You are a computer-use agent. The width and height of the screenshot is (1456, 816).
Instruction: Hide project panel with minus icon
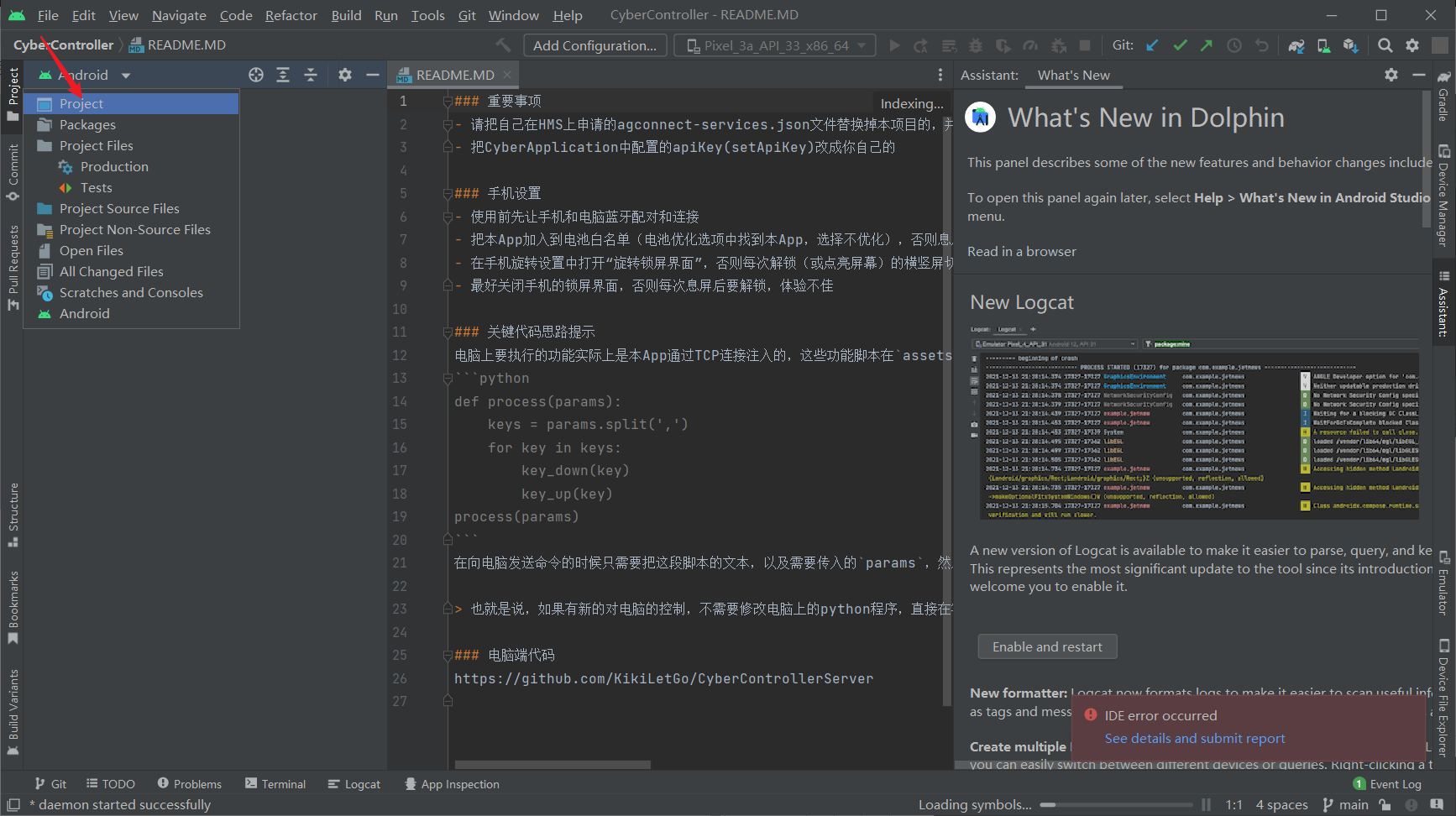(373, 75)
